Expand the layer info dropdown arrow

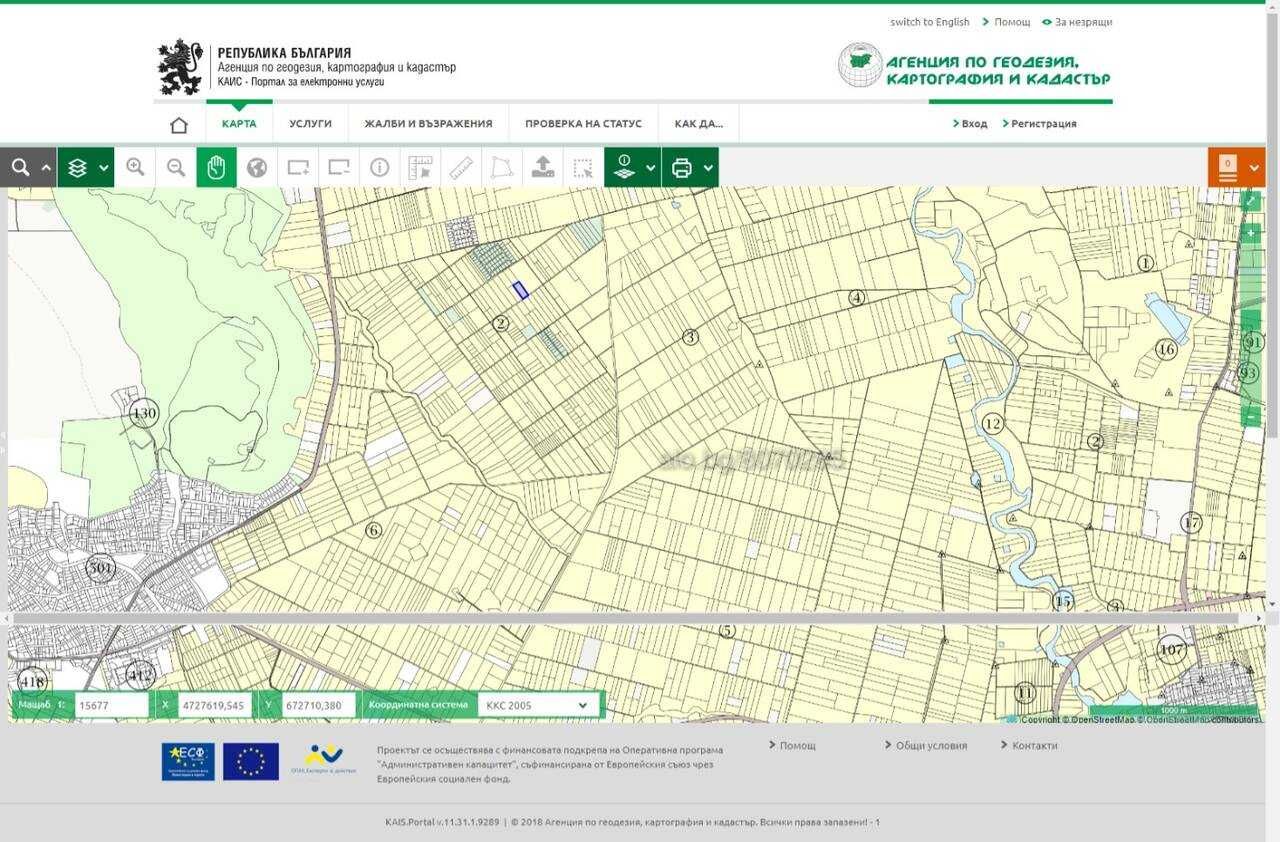click(x=651, y=168)
